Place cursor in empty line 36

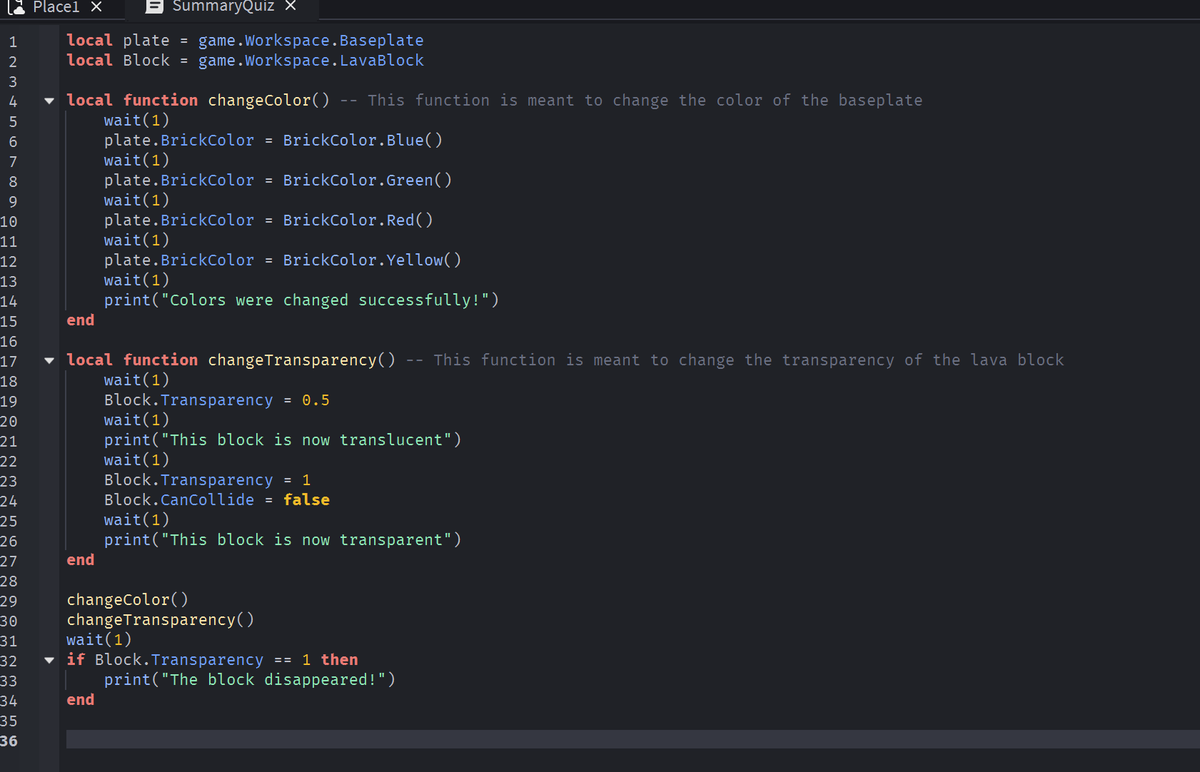(x=633, y=740)
